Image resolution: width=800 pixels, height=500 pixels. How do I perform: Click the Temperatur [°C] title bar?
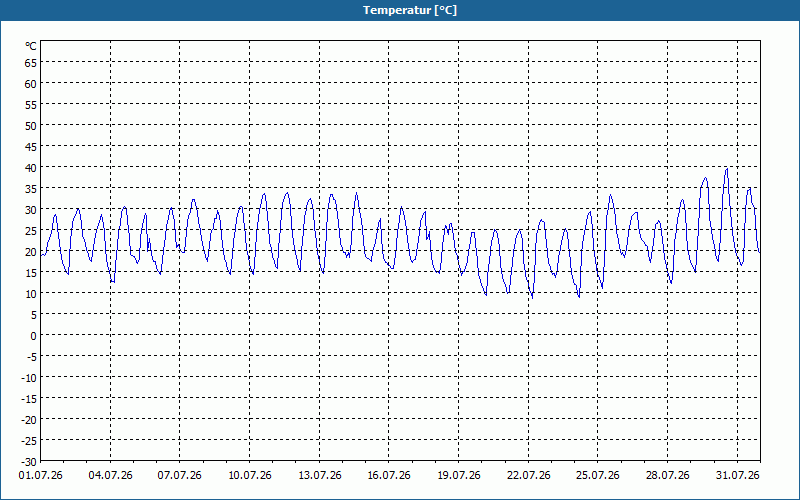pyautogui.click(x=400, y=10)
